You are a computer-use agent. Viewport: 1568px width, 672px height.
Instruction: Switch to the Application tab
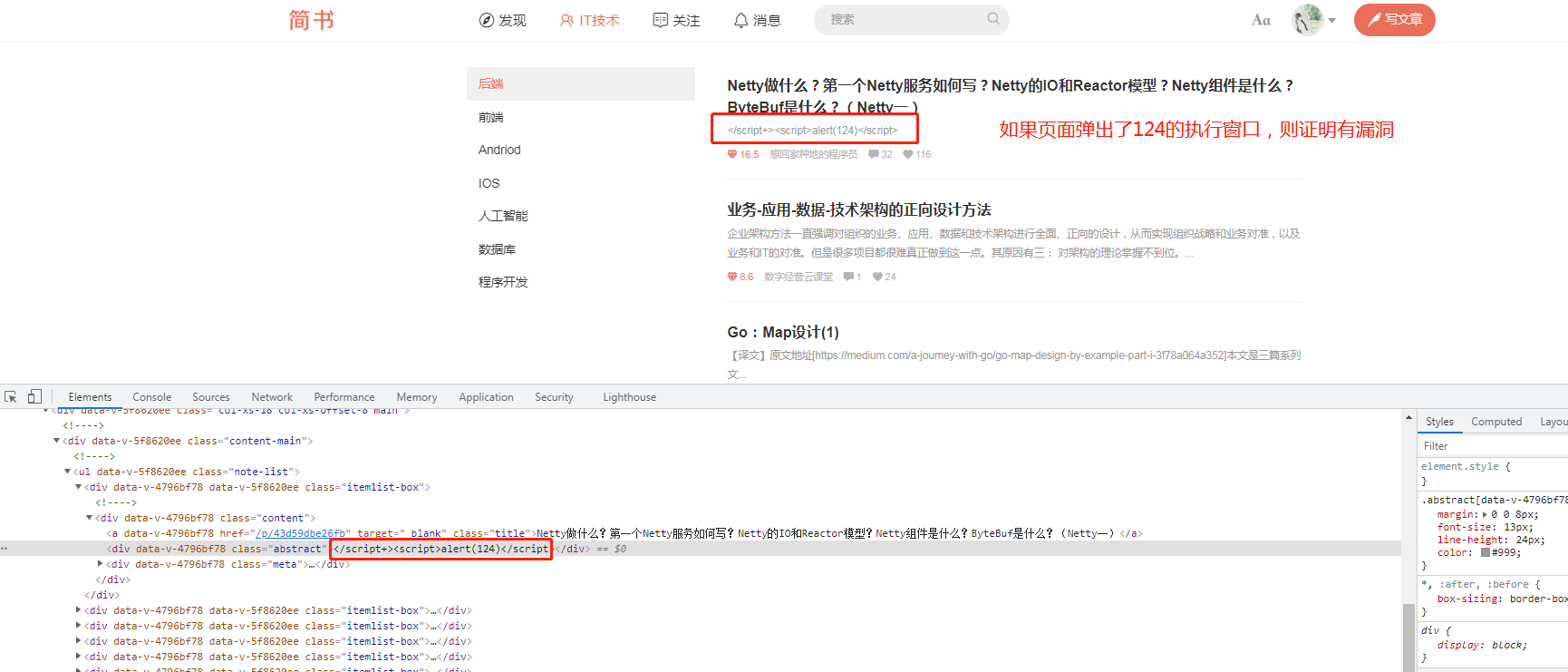pyautogui.click(x=486, y=397)
